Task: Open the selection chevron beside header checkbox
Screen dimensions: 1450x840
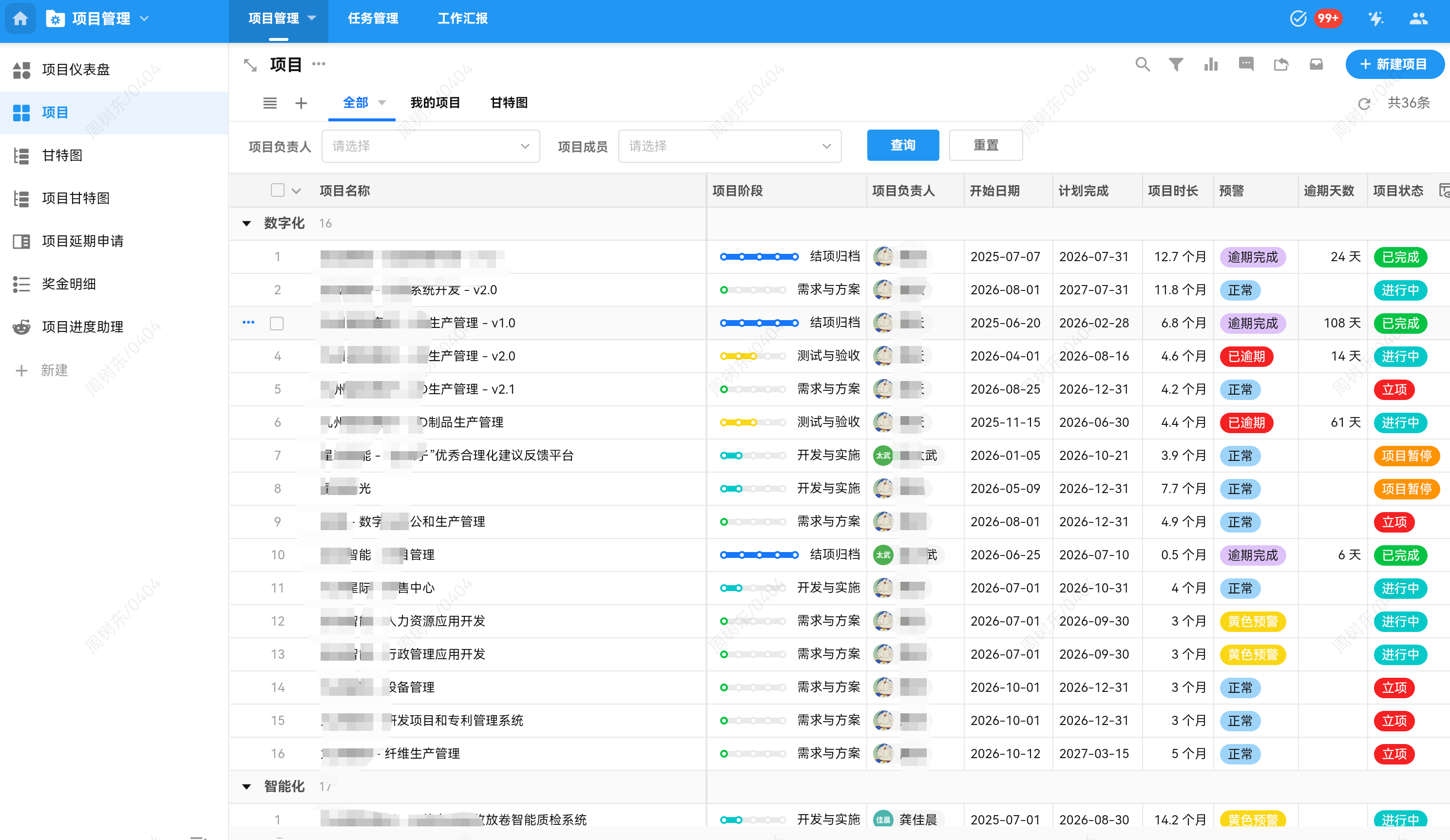Action: point(296,191)
